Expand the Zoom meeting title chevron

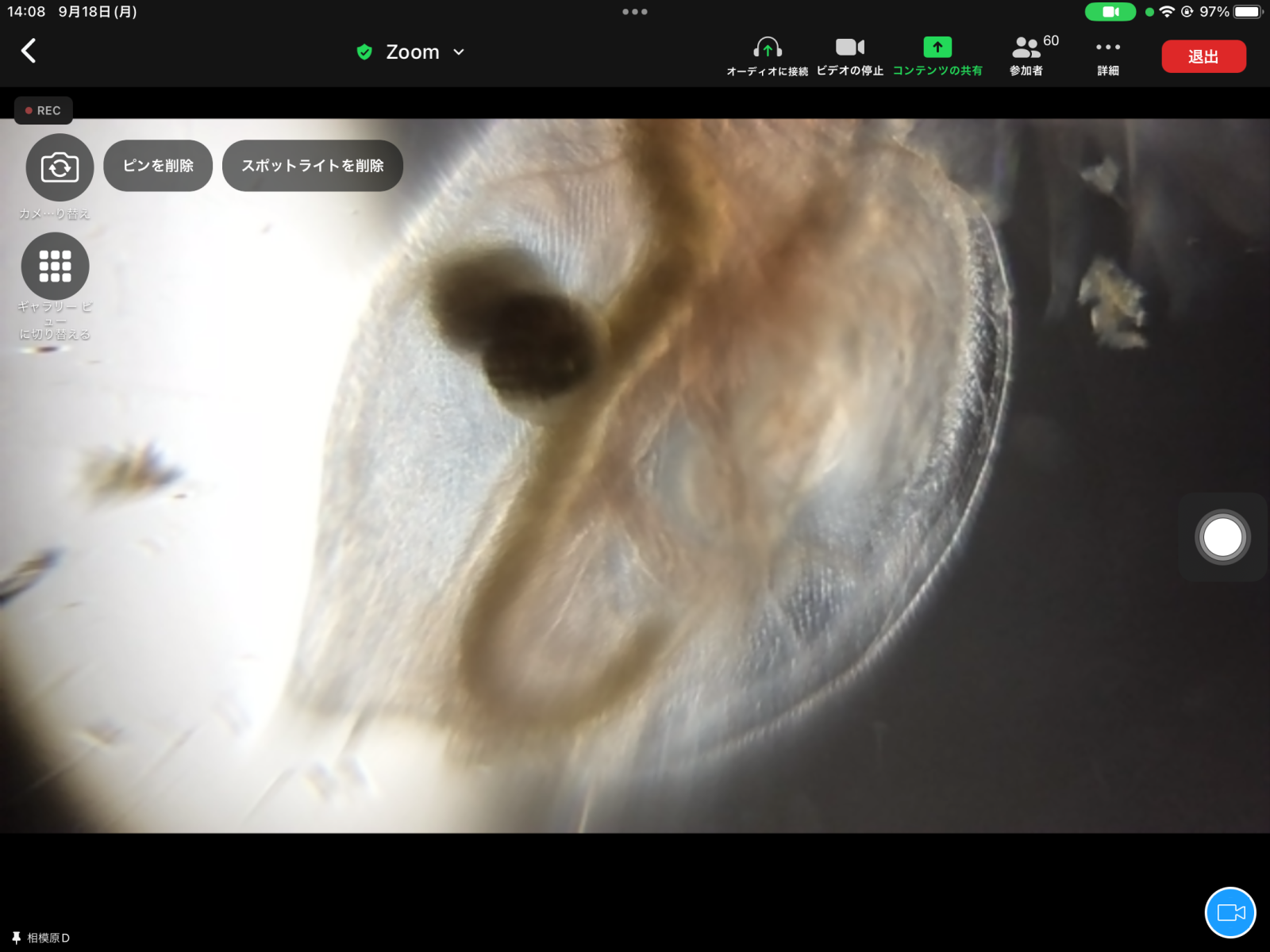[x=459, y=52]
